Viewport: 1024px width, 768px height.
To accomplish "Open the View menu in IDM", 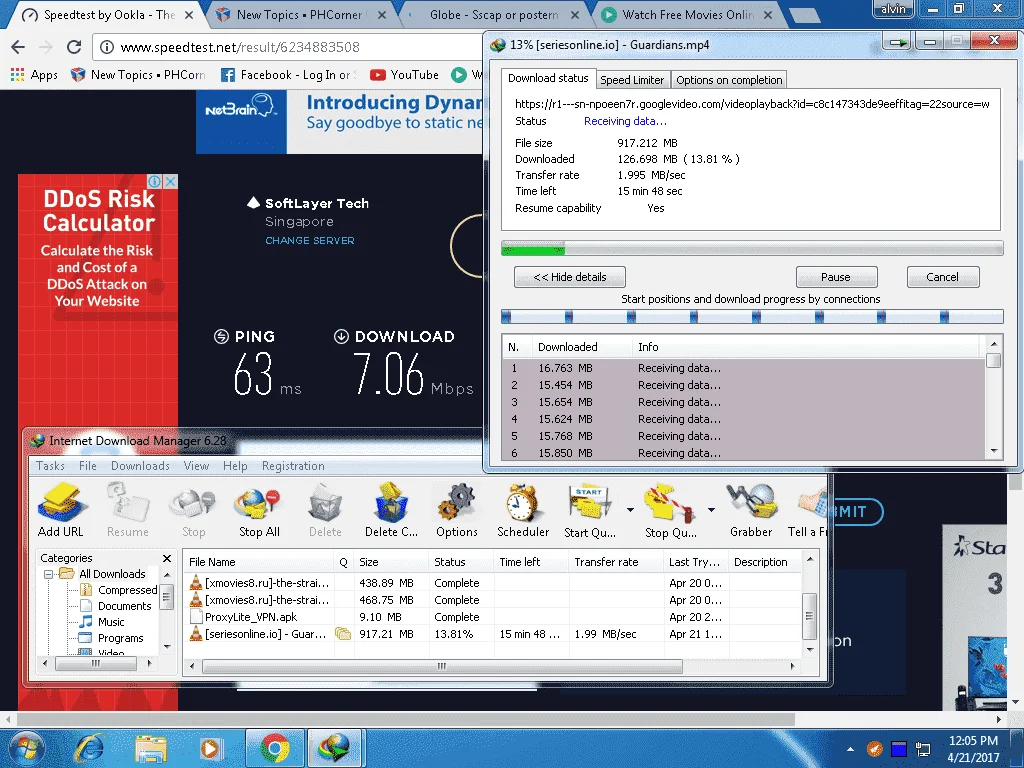I will tap(196, 466).
